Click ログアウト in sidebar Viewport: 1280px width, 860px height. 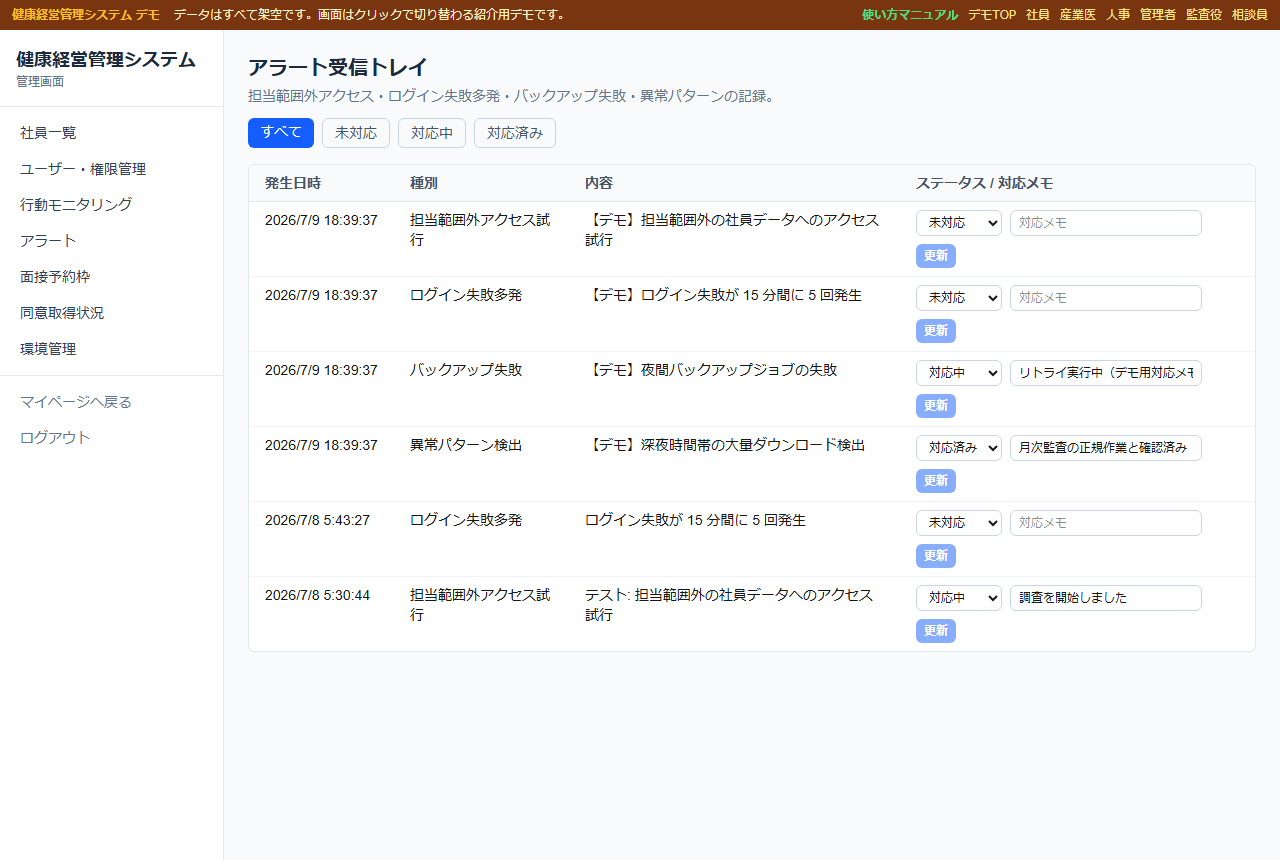pyautogui.click(x=111, y=438)
